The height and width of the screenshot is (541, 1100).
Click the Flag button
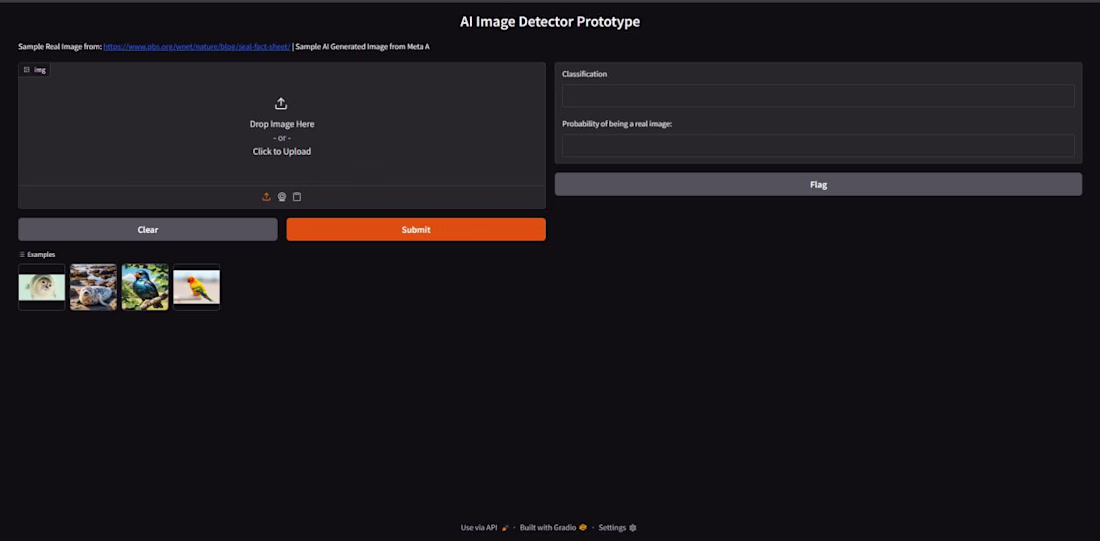coord(818,185)
